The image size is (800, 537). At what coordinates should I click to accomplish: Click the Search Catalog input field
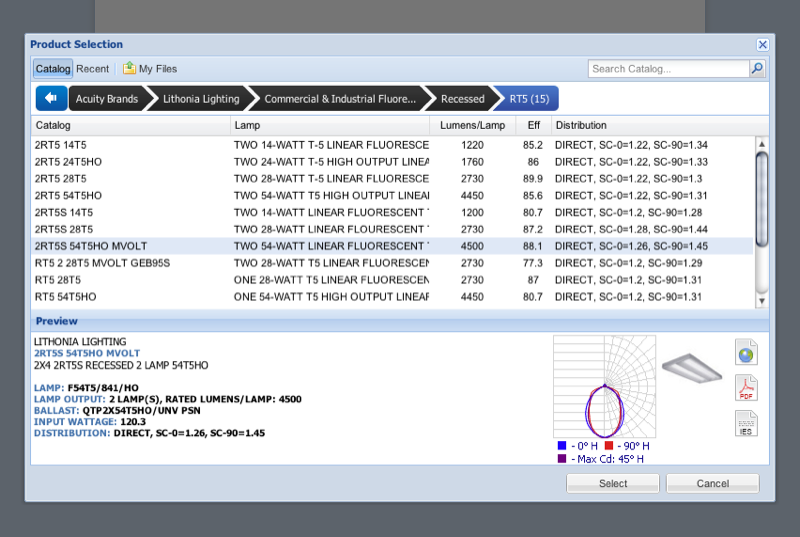[668, 69]
